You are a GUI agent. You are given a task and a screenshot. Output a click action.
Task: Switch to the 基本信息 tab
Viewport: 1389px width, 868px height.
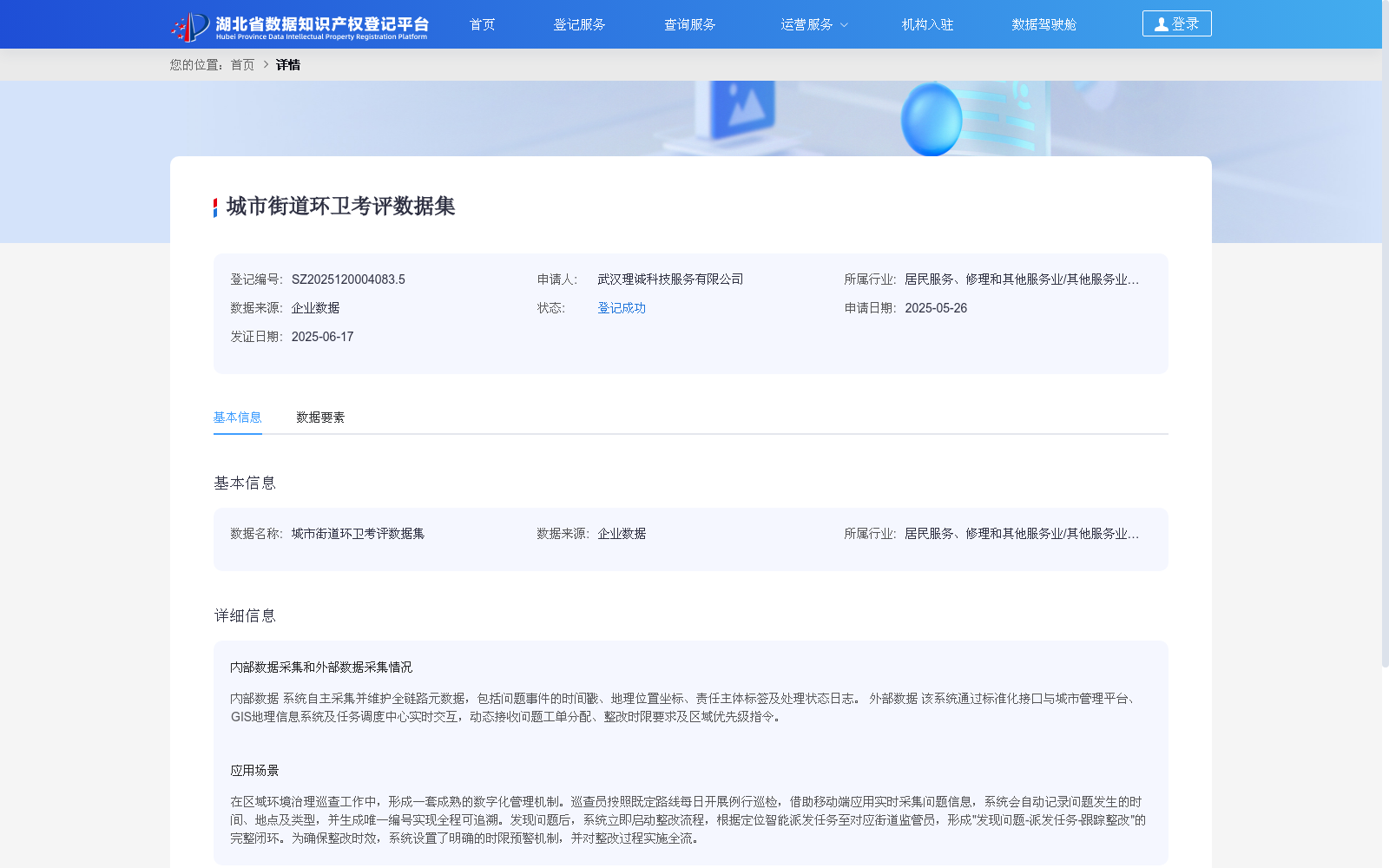[x=238, y=418]
